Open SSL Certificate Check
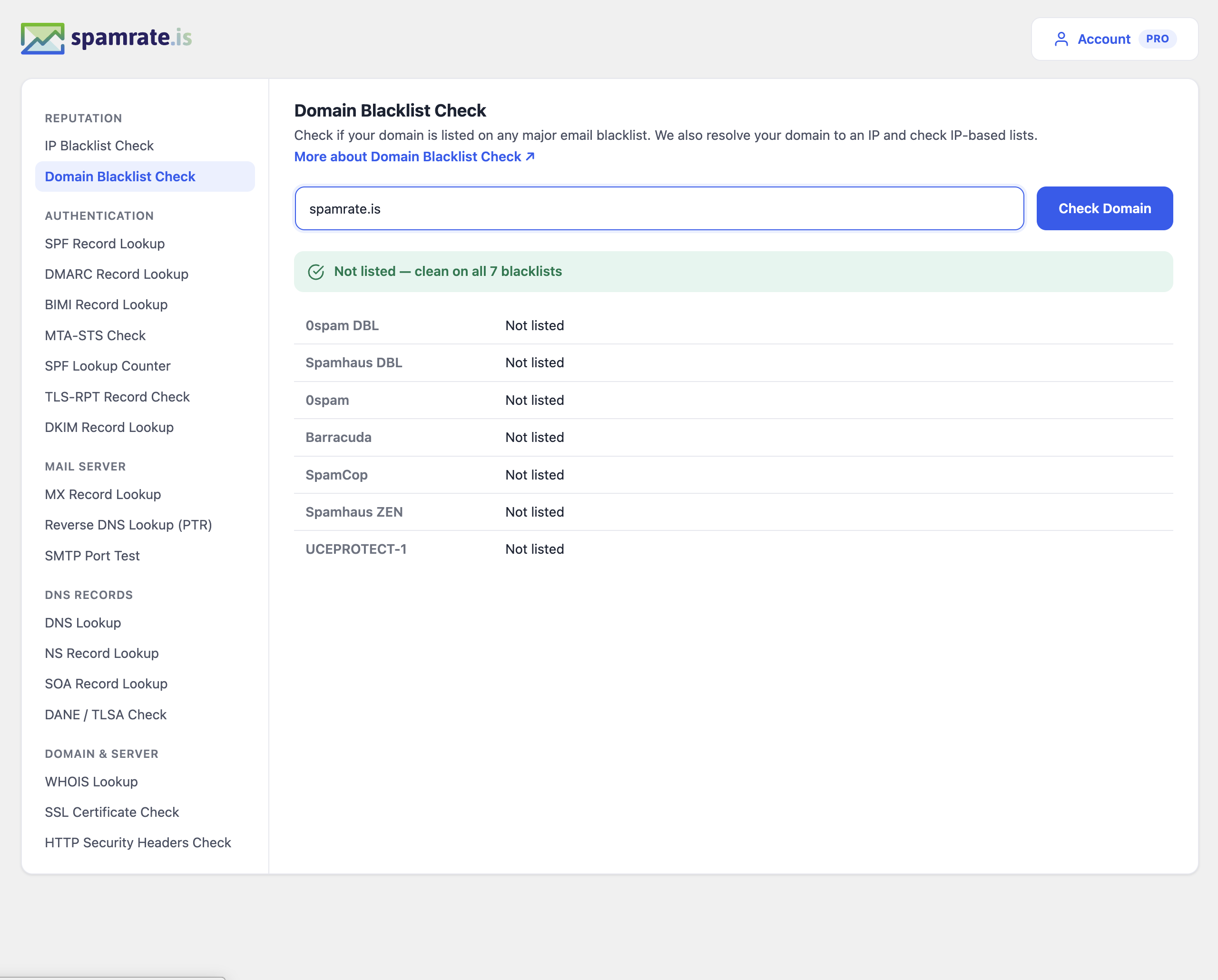 click(112, 812)
